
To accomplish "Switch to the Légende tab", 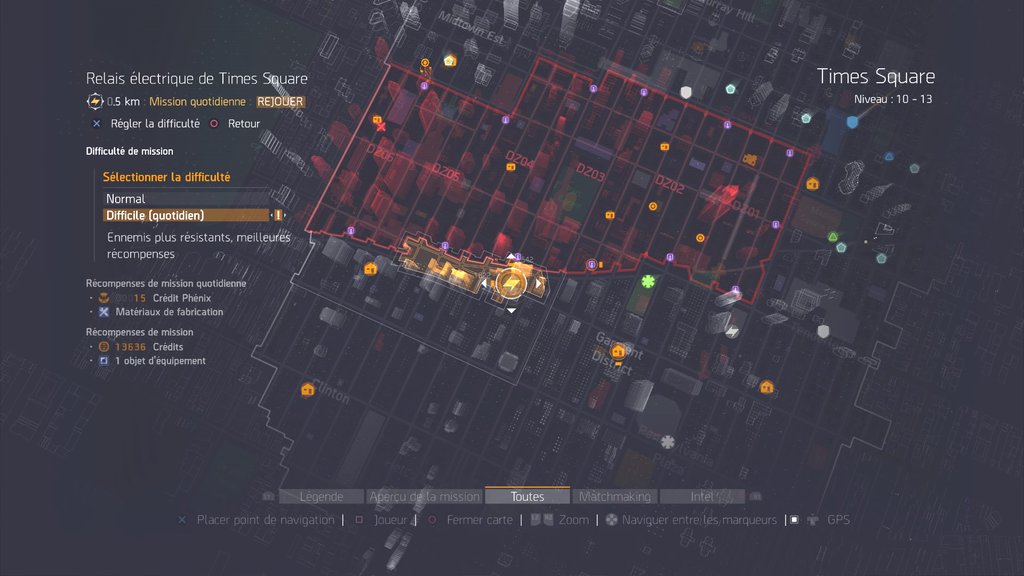I will (321, 496).
